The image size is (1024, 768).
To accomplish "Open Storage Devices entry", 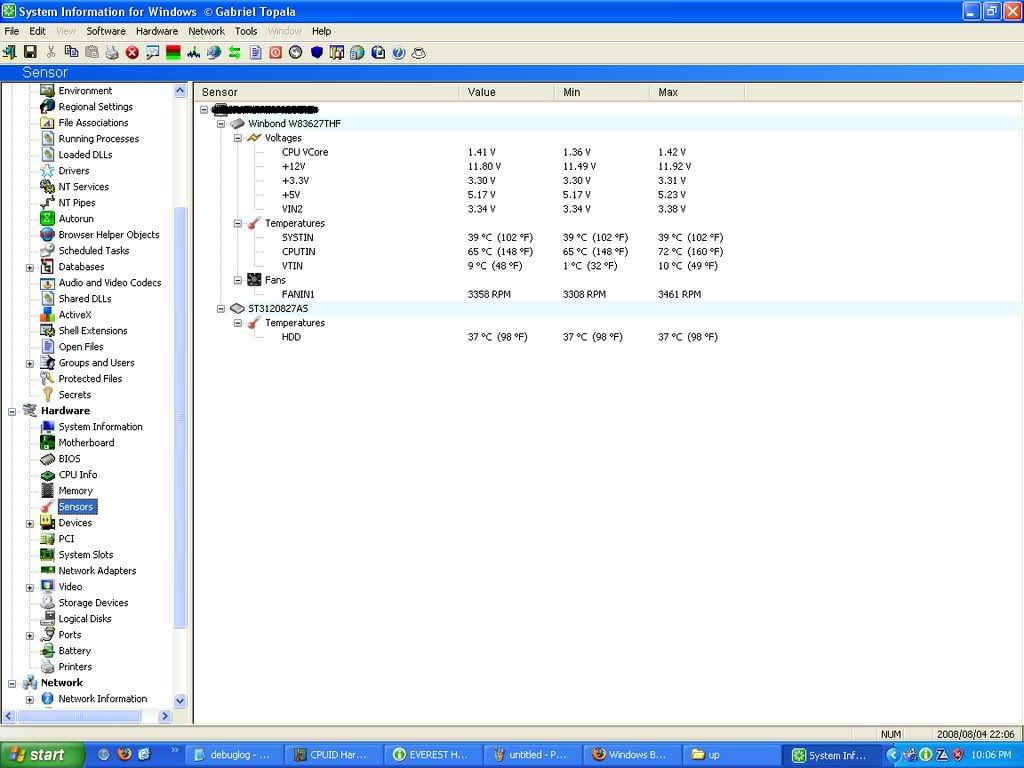I will click(93, 602).
